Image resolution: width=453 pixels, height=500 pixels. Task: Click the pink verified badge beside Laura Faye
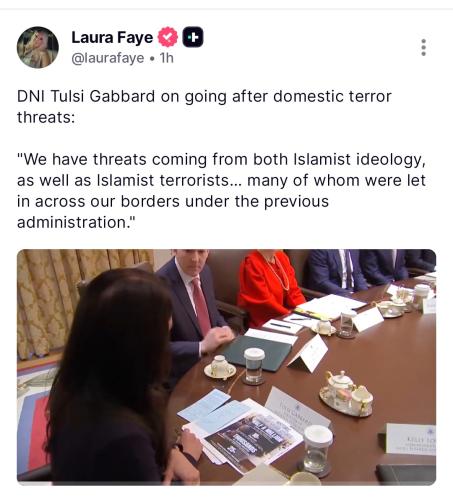168,37
